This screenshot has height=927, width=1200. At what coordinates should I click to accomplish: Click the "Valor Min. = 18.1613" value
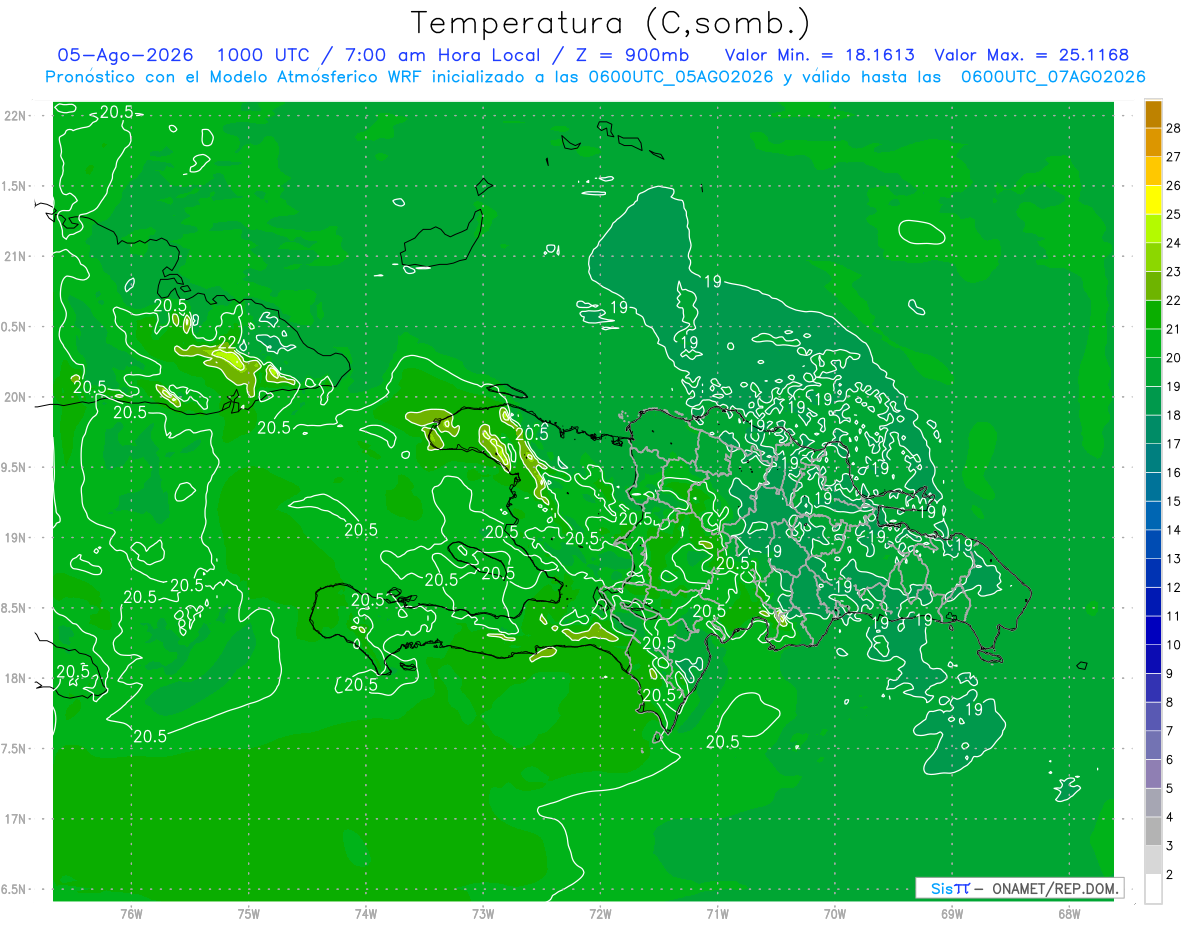[820, 55]
